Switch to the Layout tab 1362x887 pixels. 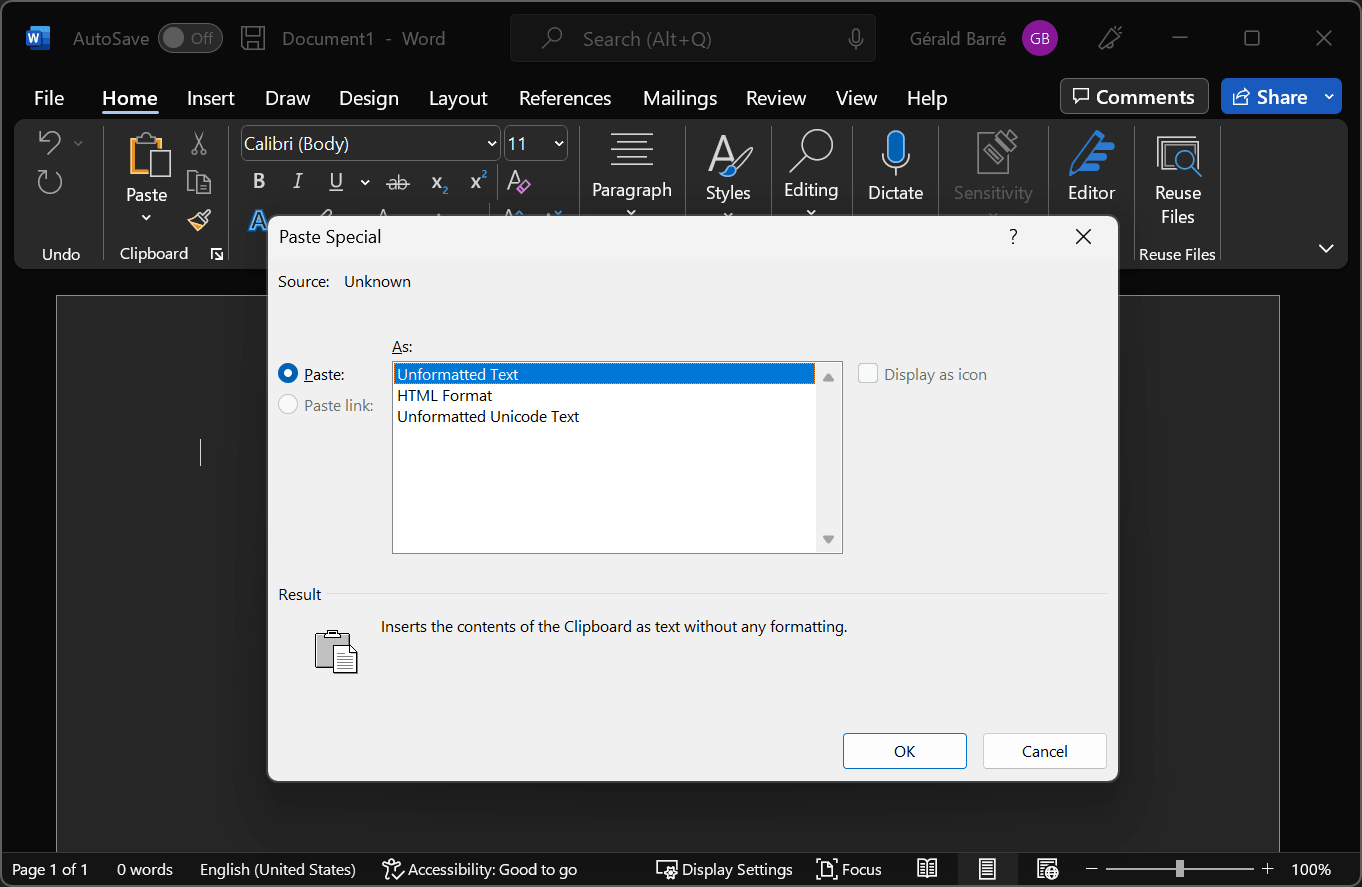(458, 98)
